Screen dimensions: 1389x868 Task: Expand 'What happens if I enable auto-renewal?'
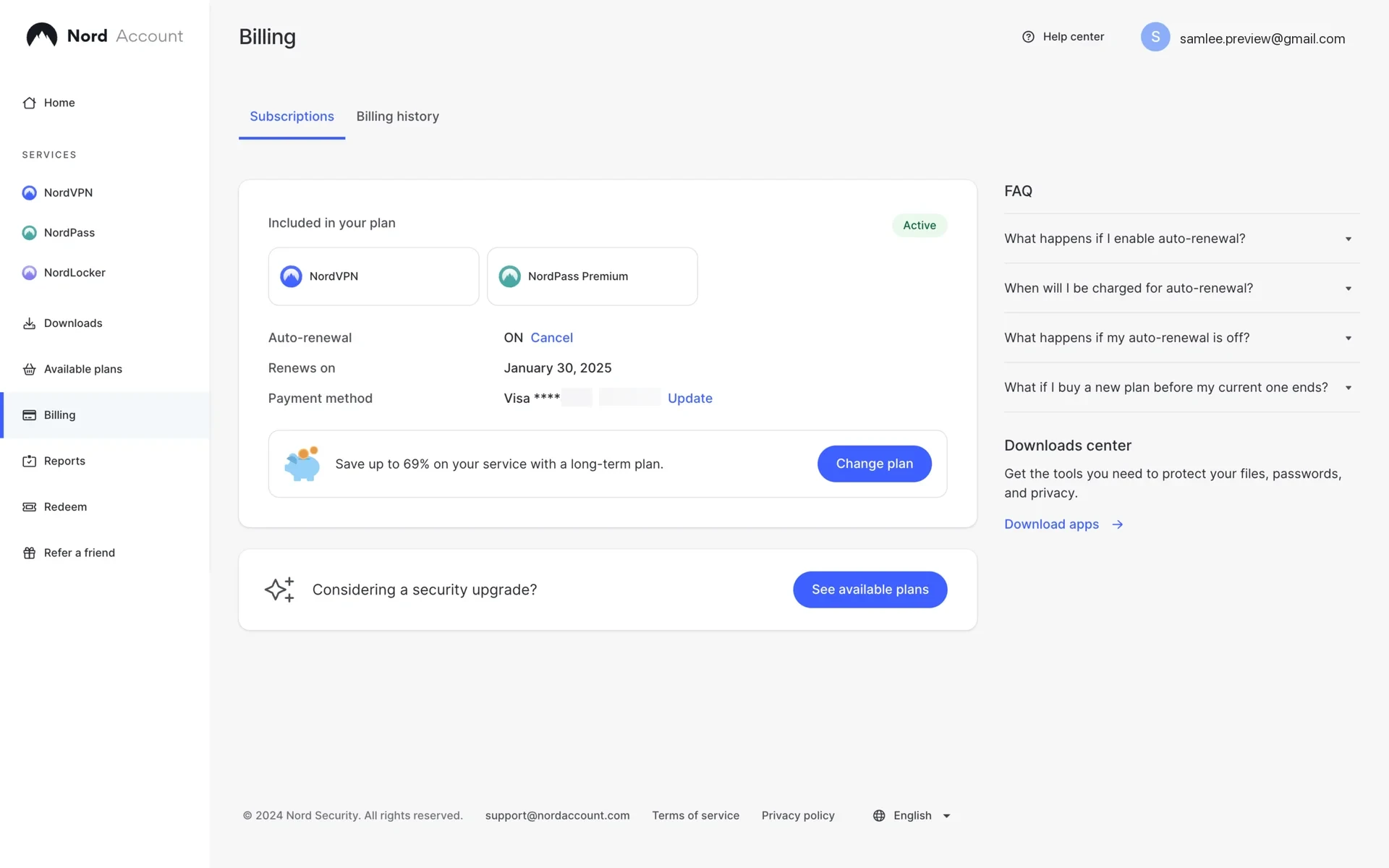click(1181, 239)
